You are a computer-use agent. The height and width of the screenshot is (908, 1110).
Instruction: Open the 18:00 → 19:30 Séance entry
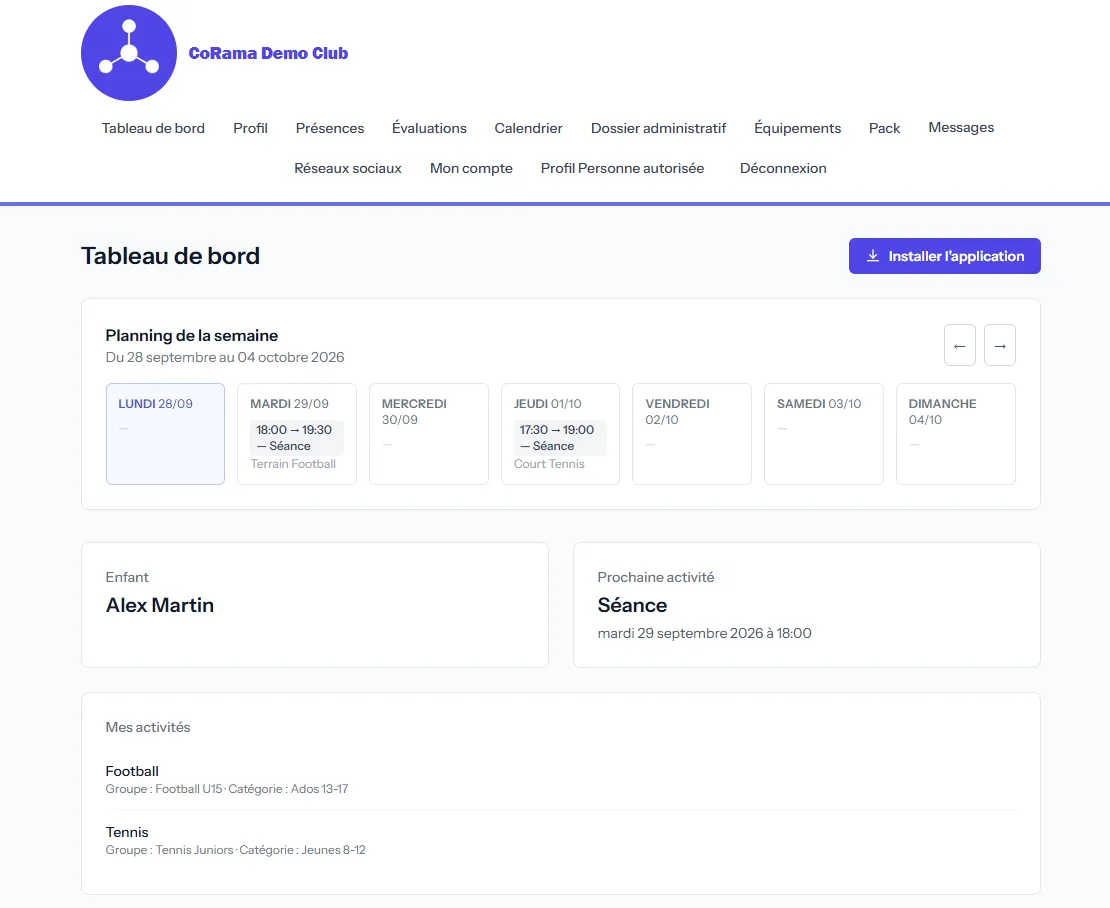click(x=297, y=437)
